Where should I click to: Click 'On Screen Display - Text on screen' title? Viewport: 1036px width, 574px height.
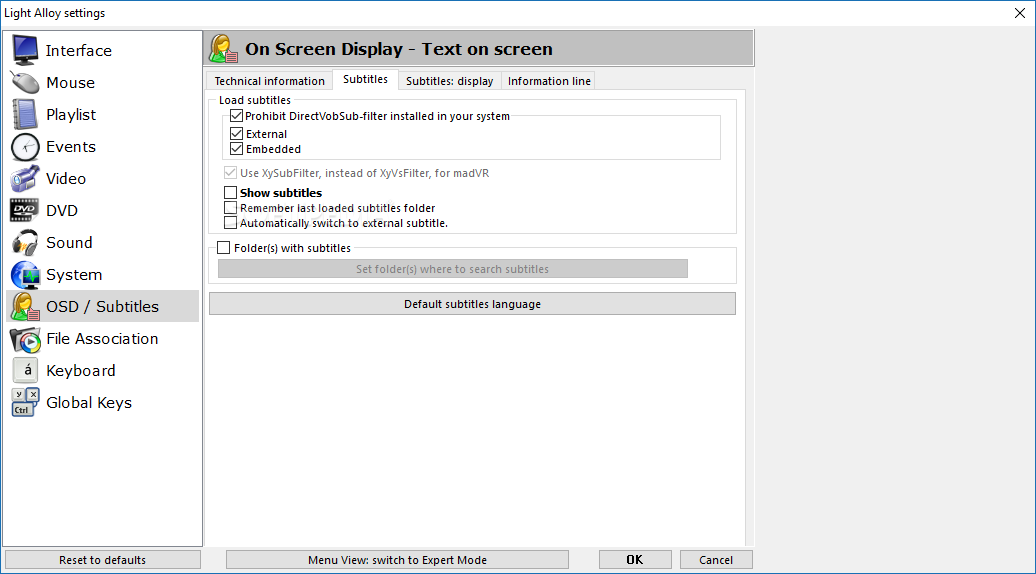tap(399, 49)
